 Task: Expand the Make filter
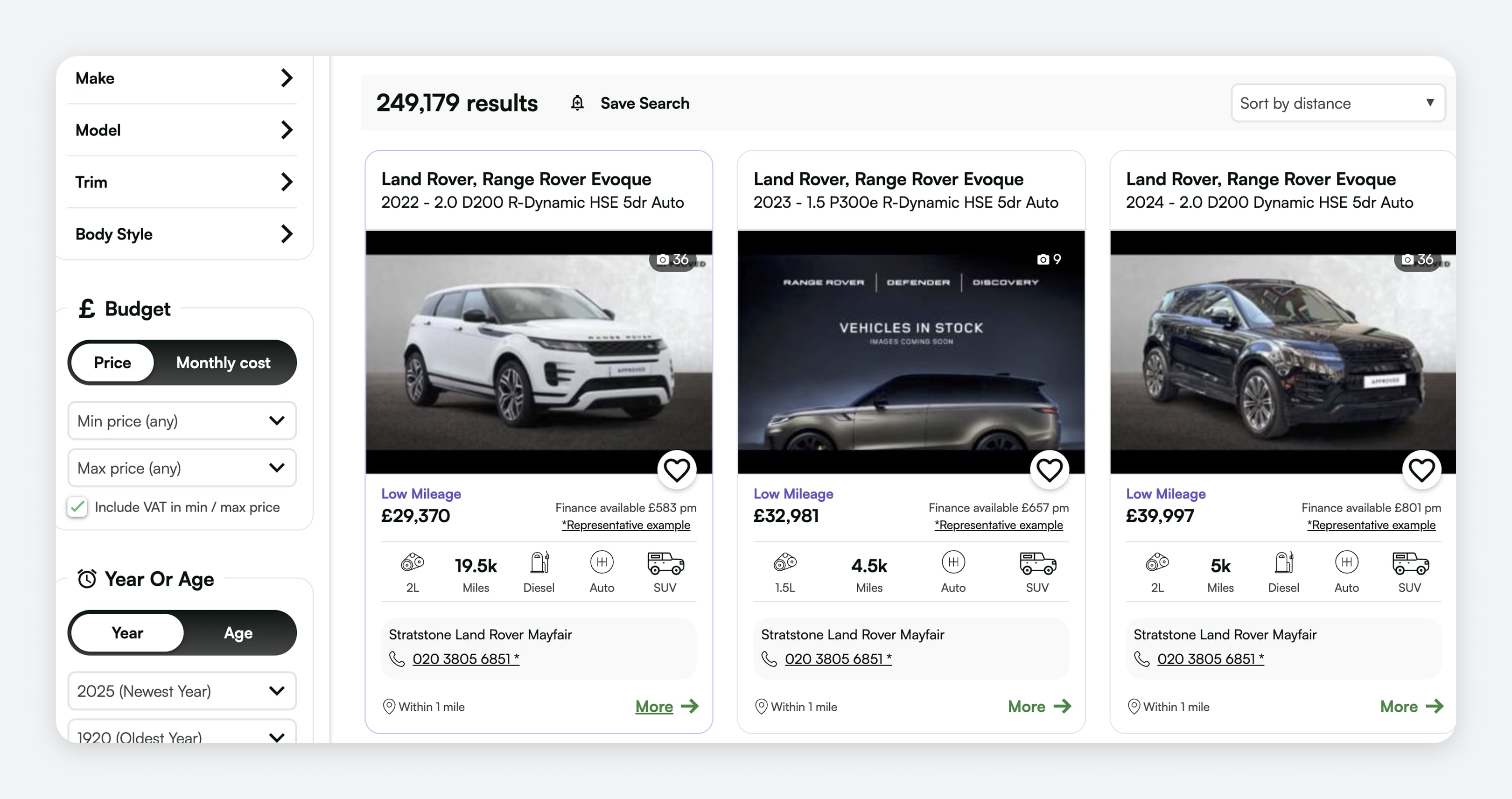[183, 78]
